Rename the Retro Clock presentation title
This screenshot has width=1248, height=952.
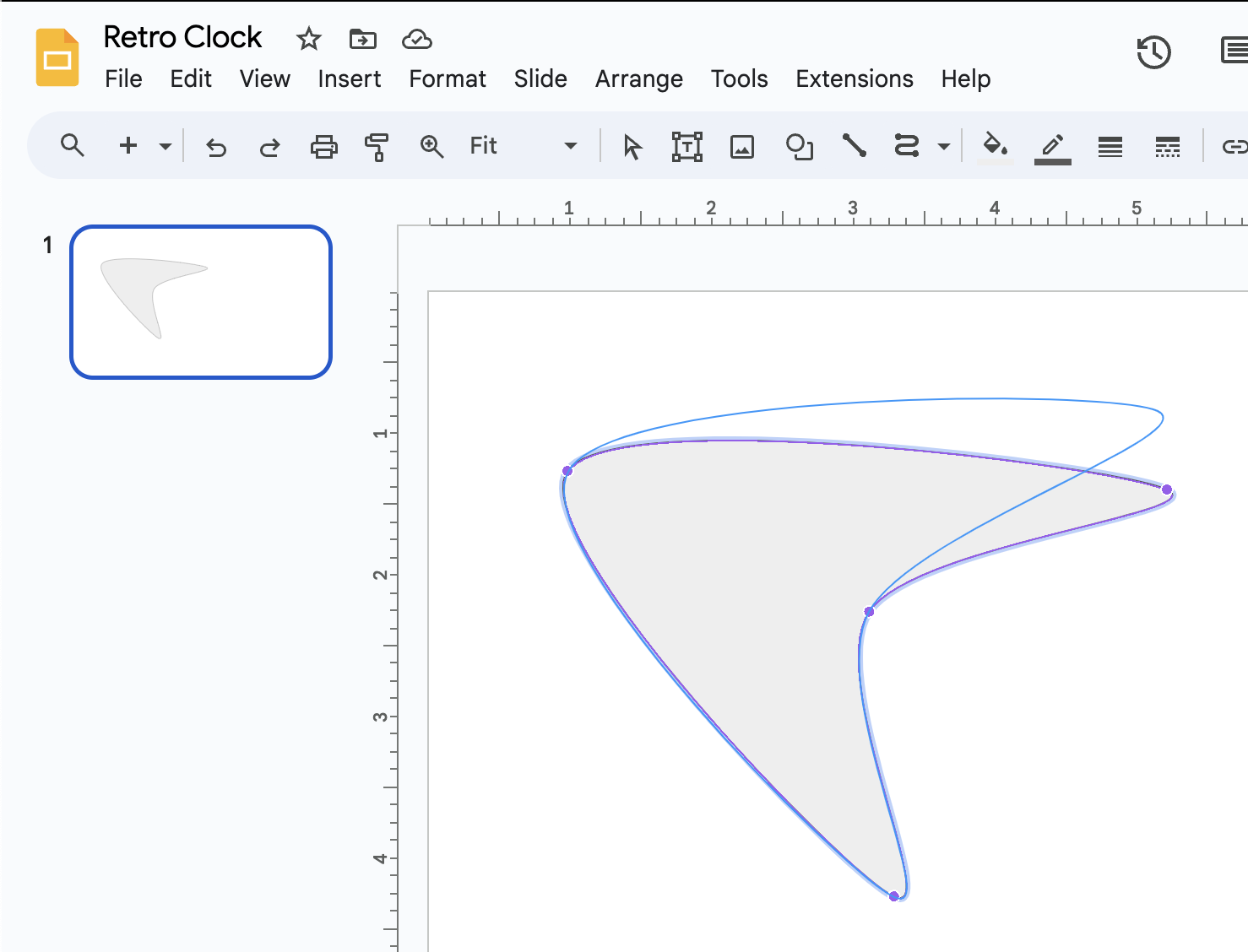182,37
